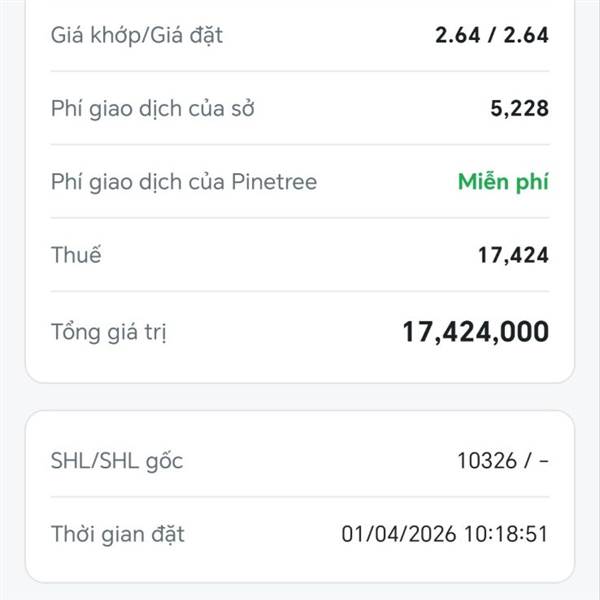Tap the gray gap between the two cards
Image resolution: width=600 pixels, height=600 pixels.
(x=300, y=396)
